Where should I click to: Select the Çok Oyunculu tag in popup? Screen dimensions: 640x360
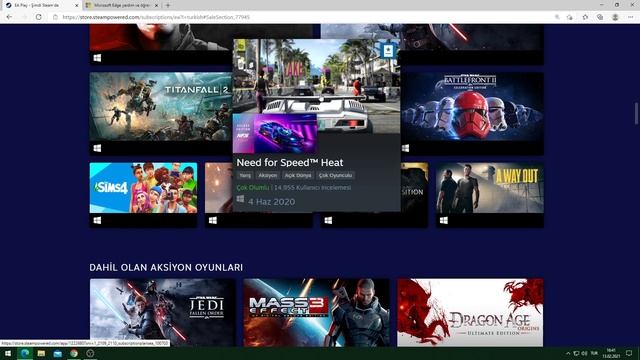click(x=335, y=175)
